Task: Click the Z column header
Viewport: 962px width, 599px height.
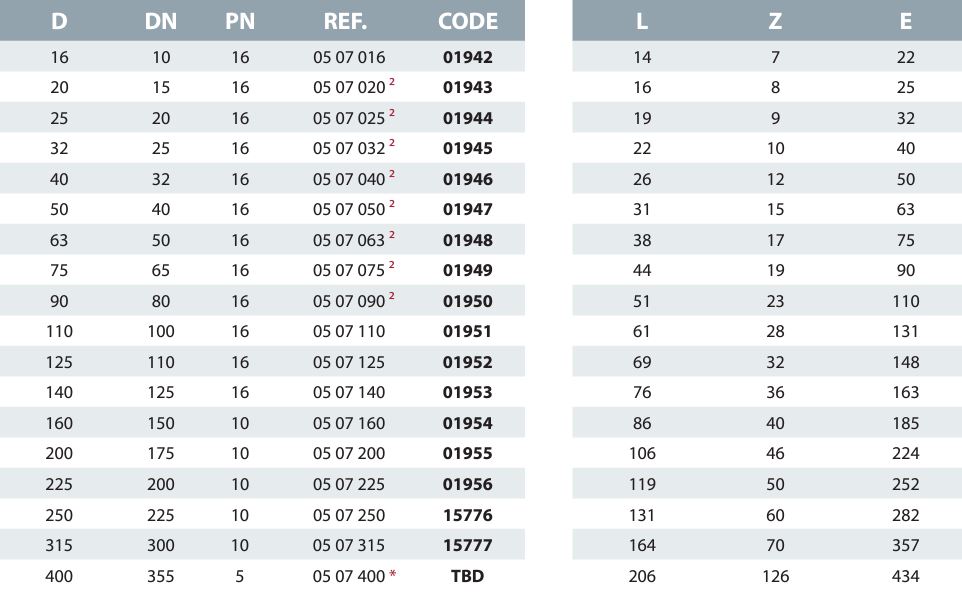Action: point(775,21)
